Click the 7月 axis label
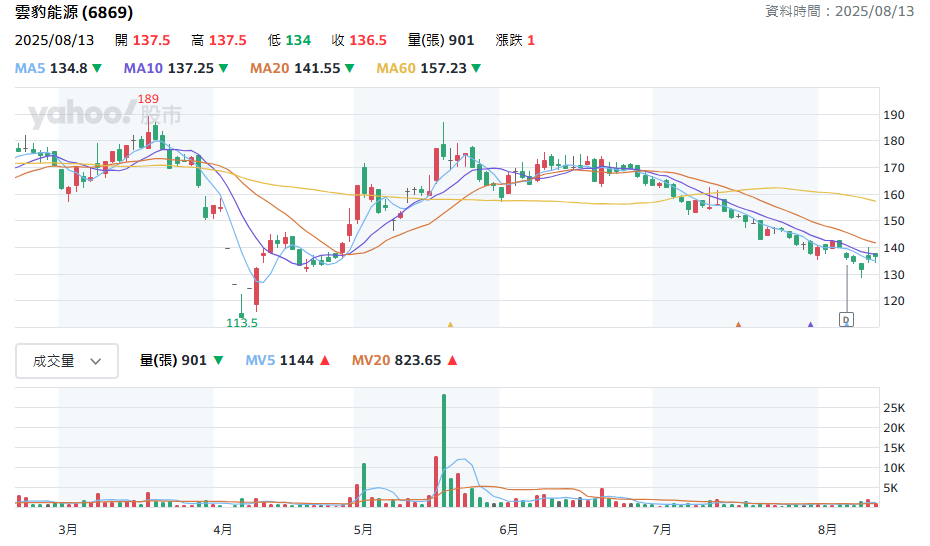This screenshot has width=930, height=546. (x=662, y=529)
